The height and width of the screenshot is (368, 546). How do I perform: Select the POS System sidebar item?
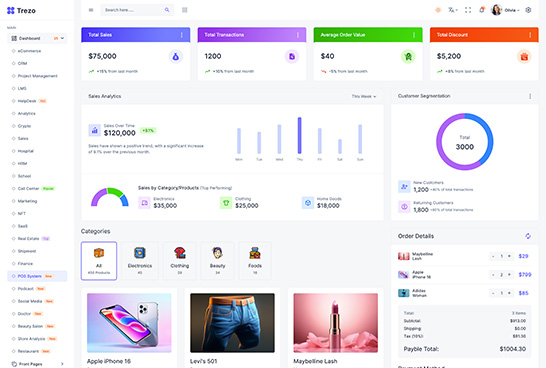click(37, 276)
